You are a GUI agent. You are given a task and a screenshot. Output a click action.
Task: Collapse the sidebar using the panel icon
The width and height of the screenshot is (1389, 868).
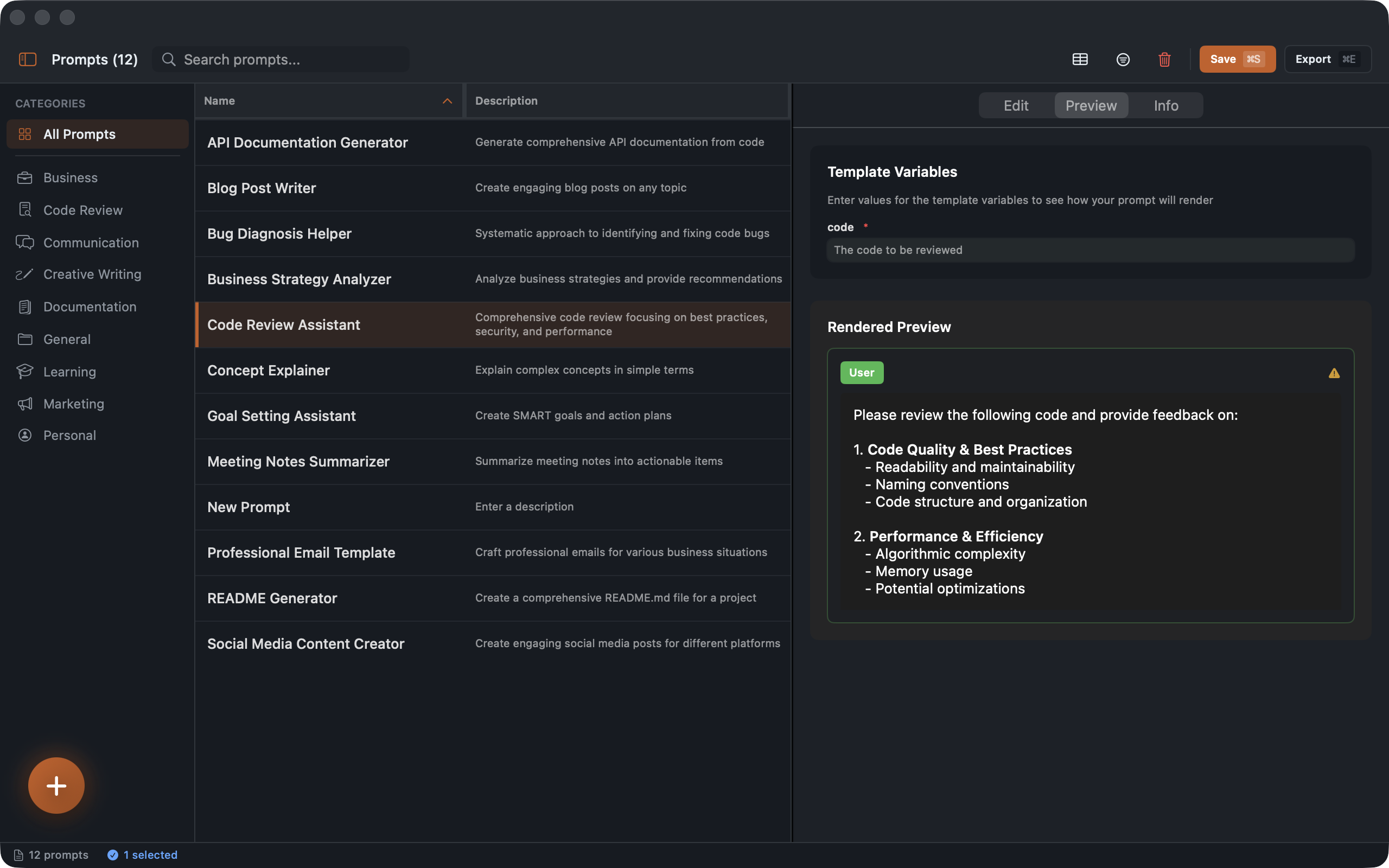pyautogui.click(x=27, y=59)
